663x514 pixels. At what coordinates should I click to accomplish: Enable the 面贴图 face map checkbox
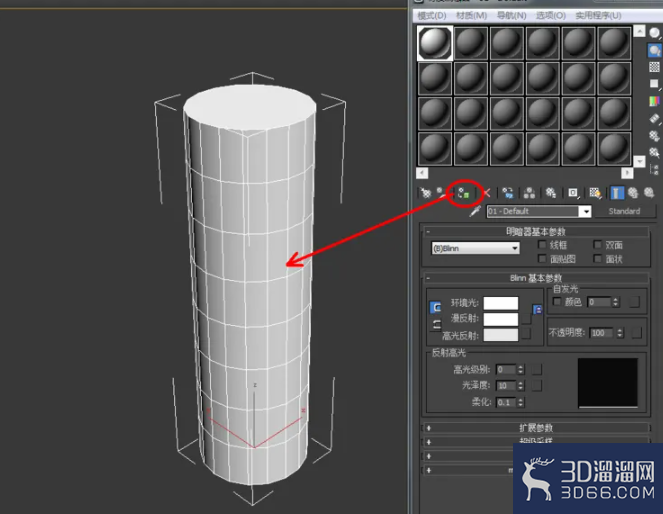click(x=542, y=259)
